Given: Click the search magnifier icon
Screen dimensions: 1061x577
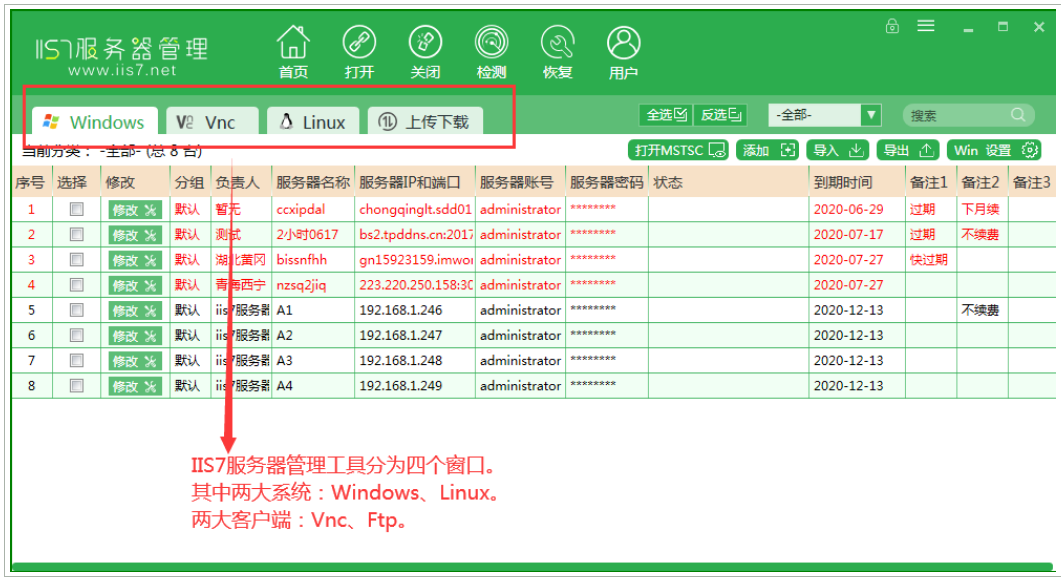Looking at the screenshot, I should [1018, 115].
